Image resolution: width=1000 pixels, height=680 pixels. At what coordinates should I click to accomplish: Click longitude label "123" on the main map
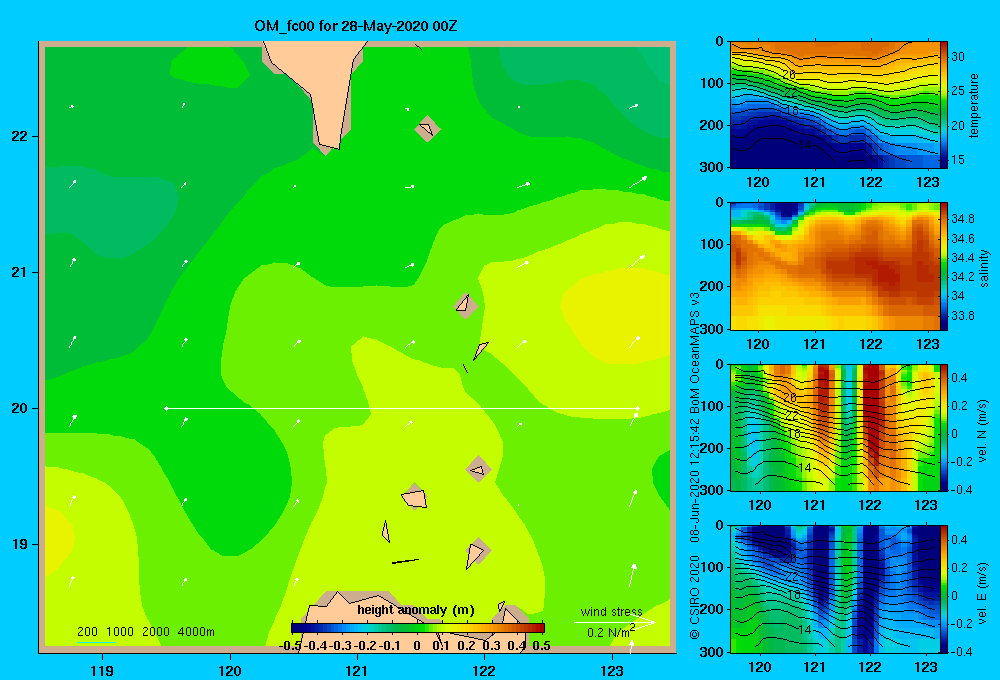pyautogui.click(x=612, y=670)
